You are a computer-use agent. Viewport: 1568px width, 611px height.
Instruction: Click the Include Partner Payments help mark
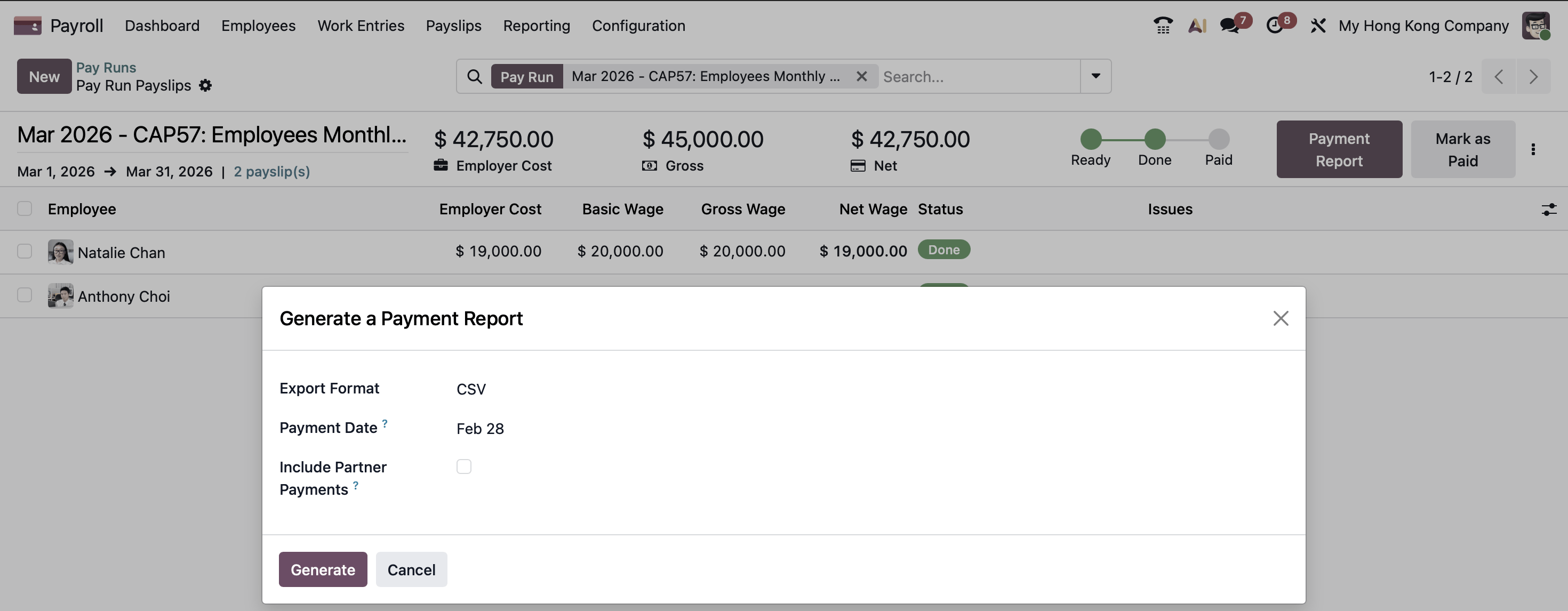click(356, 485)
